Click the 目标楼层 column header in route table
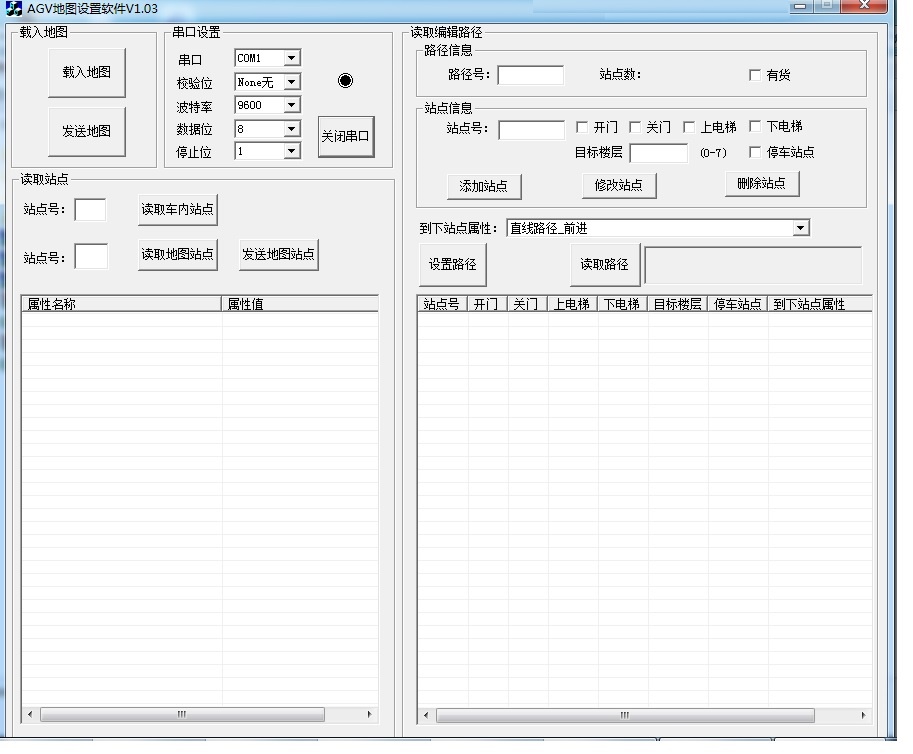913x754 pixels. [x=677, y=304]
